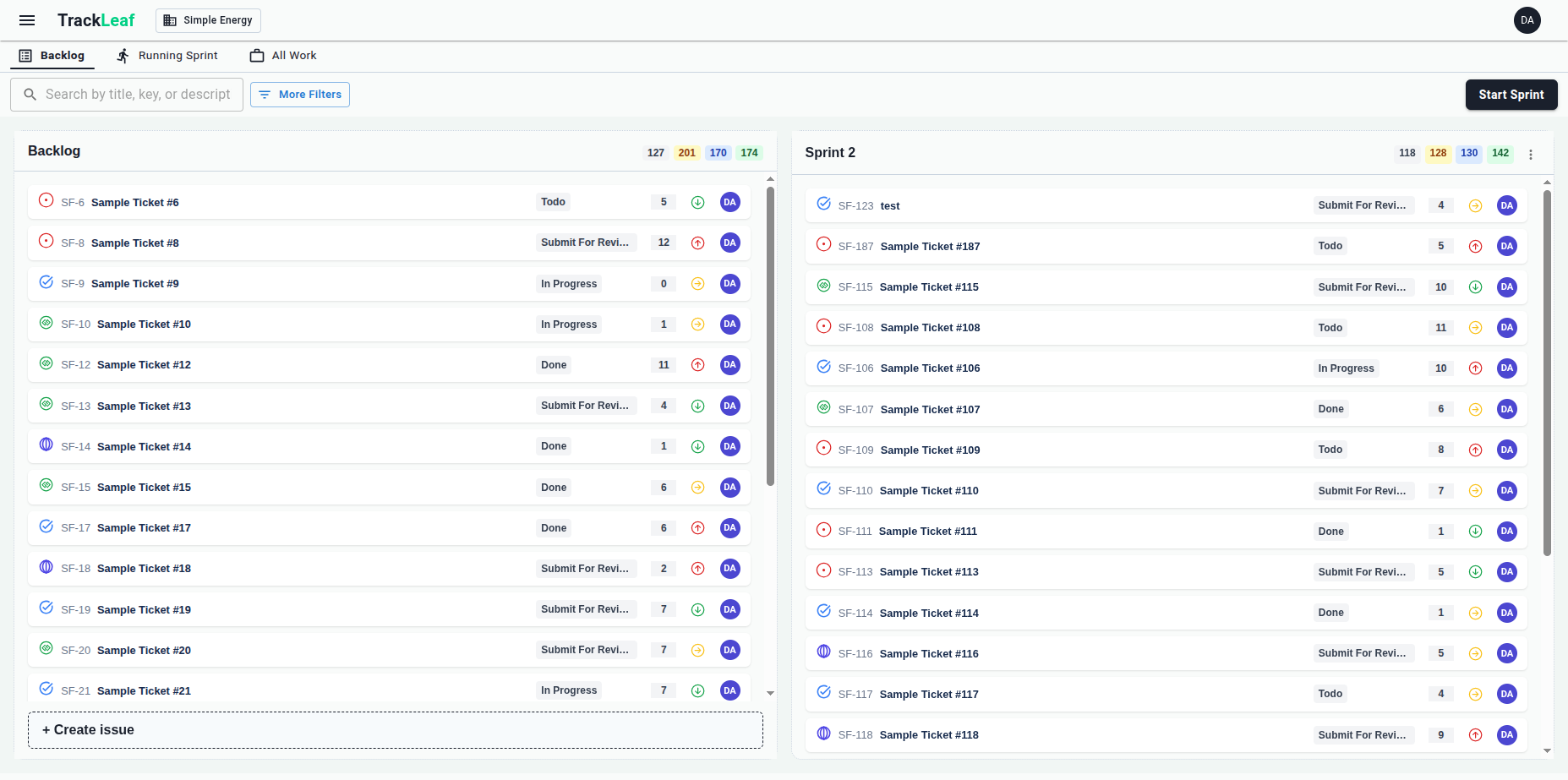1568x780 pixels.
Task: Click assignee avatar for SF-109
Action: click(x=1507, y=450)
